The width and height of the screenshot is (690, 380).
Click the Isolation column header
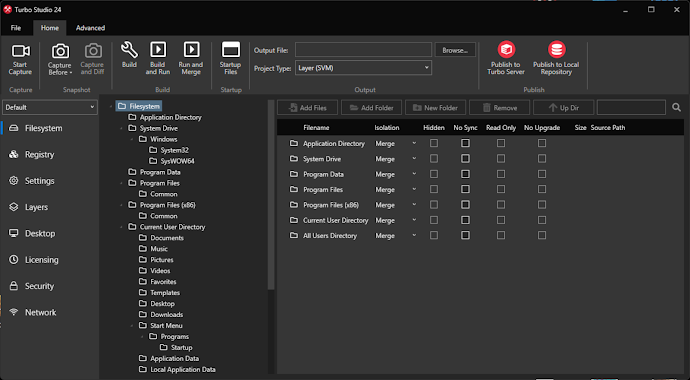(387, 128)
